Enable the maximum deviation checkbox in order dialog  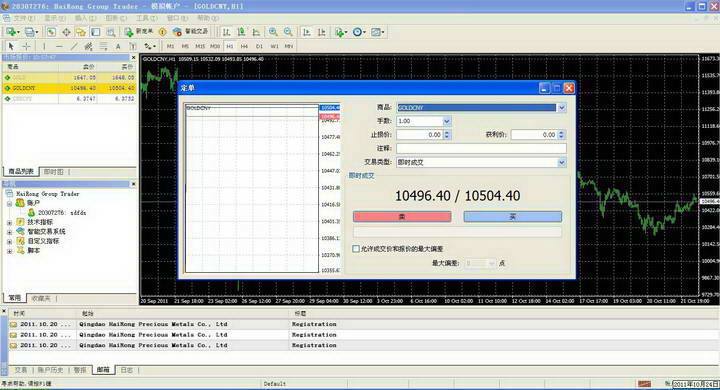[x=356, y=249]
